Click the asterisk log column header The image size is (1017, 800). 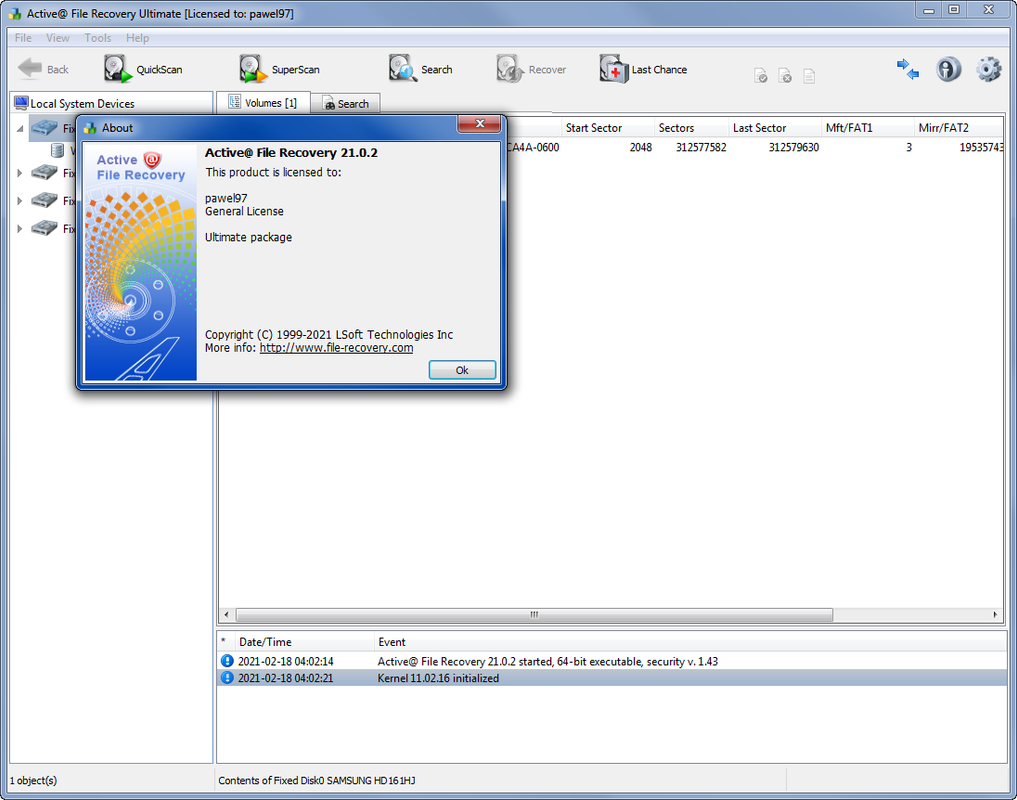point(223,642)
